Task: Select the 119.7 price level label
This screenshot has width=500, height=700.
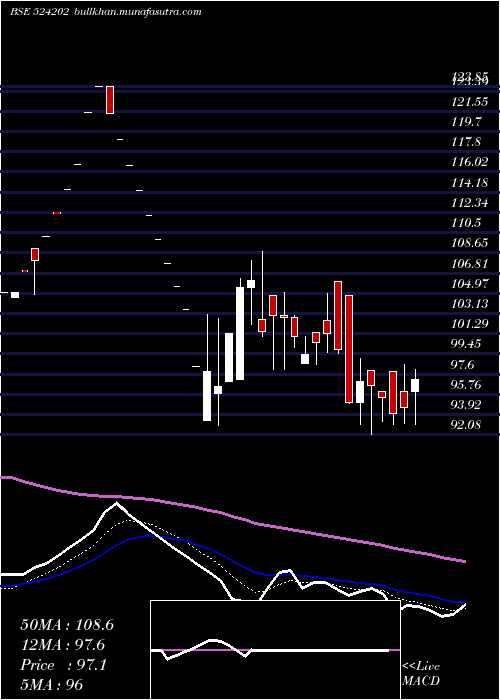Action: tap(466, 122)
